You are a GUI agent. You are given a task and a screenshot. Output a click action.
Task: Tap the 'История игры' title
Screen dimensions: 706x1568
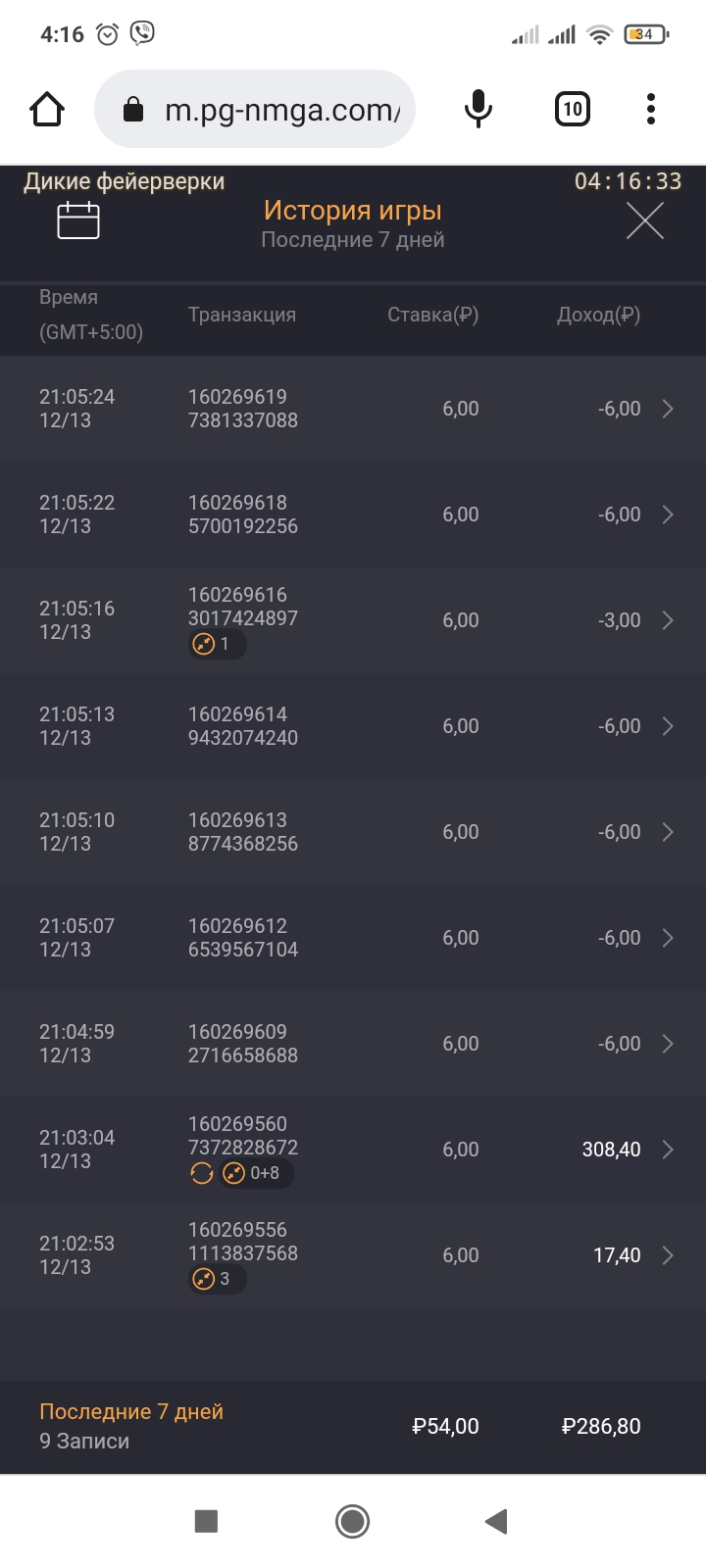click(353, 211)
